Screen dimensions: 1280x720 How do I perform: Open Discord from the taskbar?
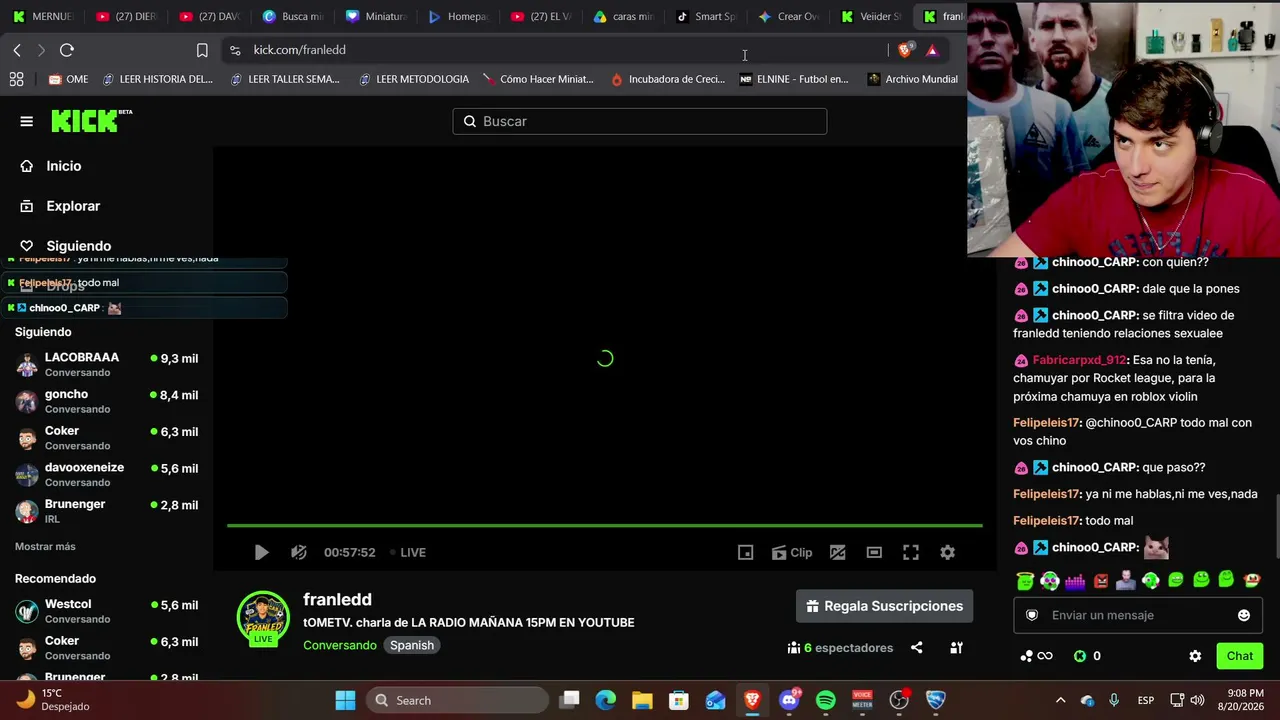coord(789,700)
